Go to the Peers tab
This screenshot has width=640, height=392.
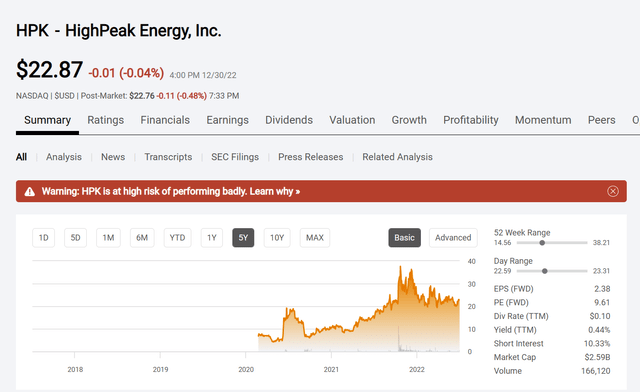coord(601,120)
